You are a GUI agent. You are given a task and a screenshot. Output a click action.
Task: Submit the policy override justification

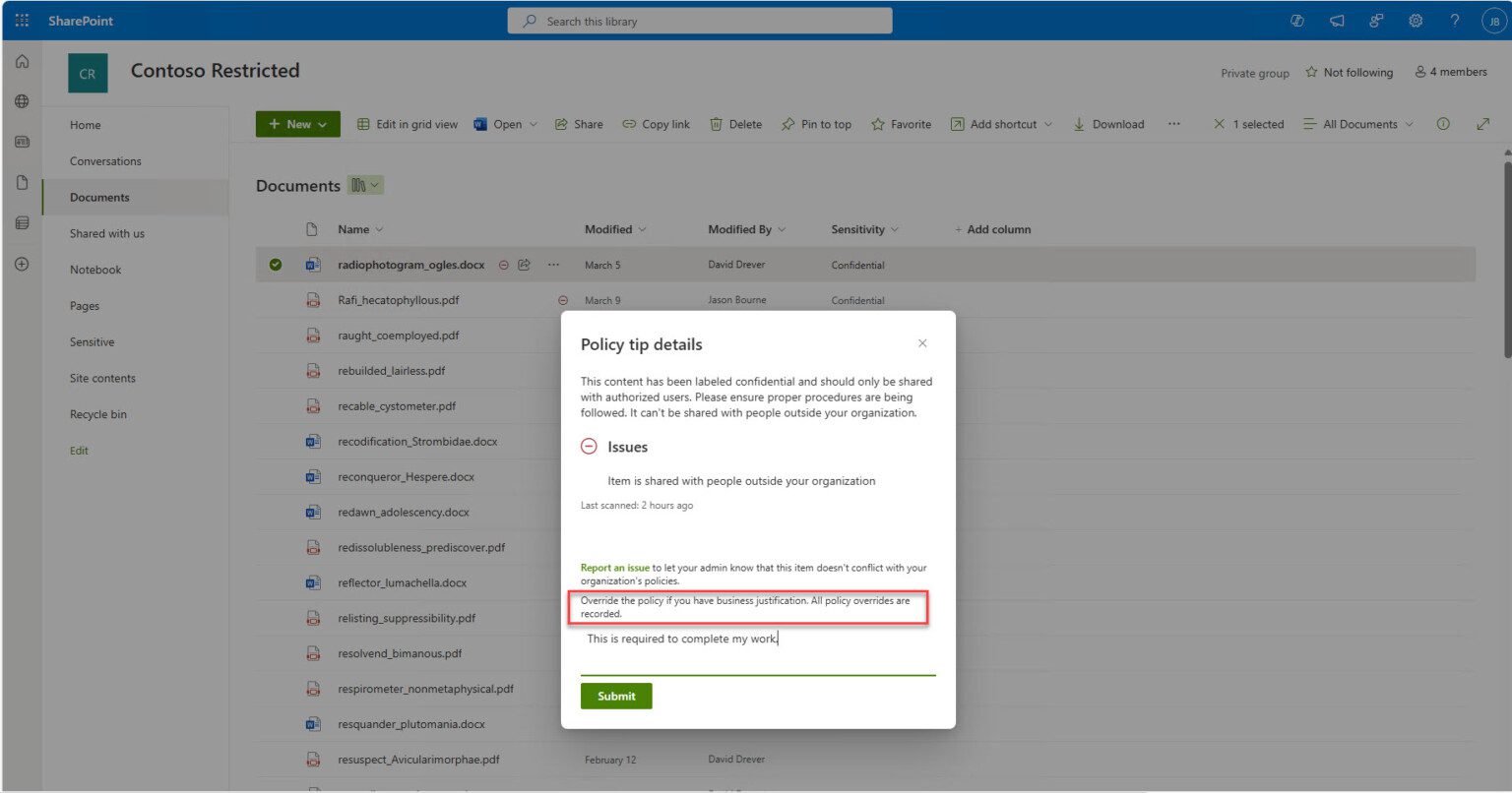(616, 696)
